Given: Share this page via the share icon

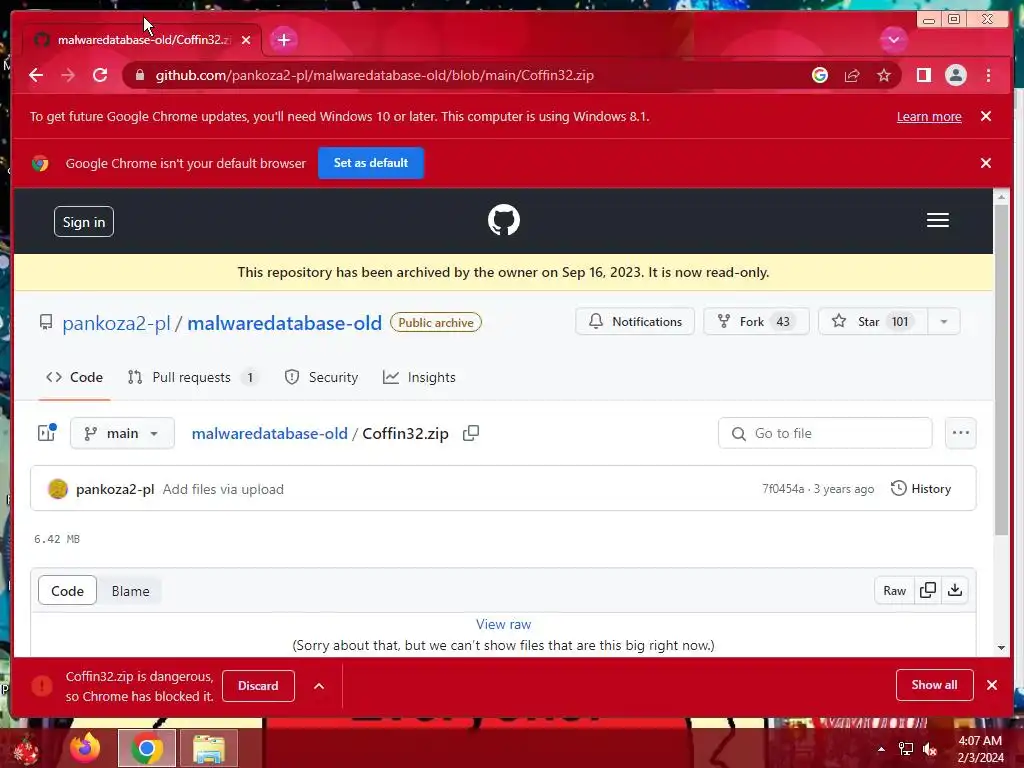Looking at the screenshot, I should tap(852, 75).
